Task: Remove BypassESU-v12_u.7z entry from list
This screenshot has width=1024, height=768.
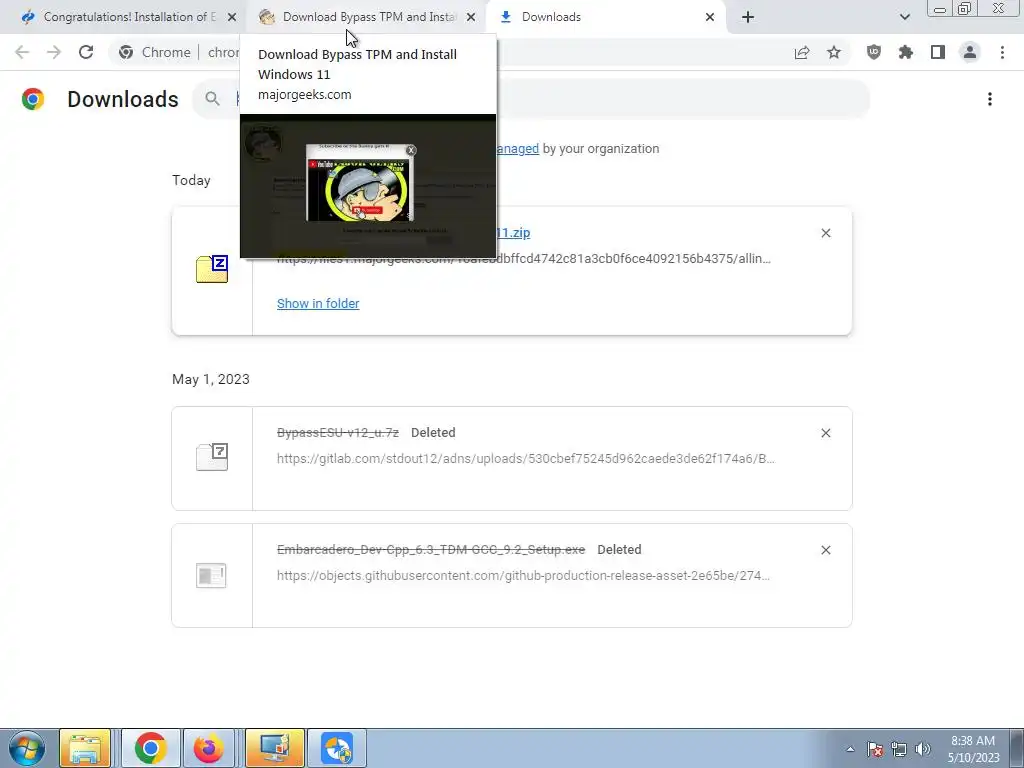Action: coord(826,433)
